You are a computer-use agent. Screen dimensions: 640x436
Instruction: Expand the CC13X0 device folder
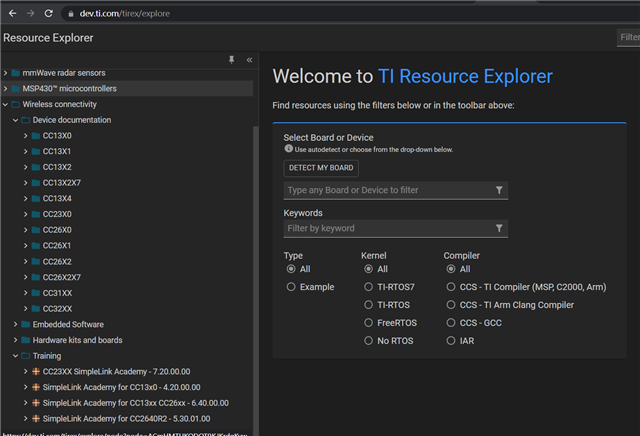click(25, 136)
